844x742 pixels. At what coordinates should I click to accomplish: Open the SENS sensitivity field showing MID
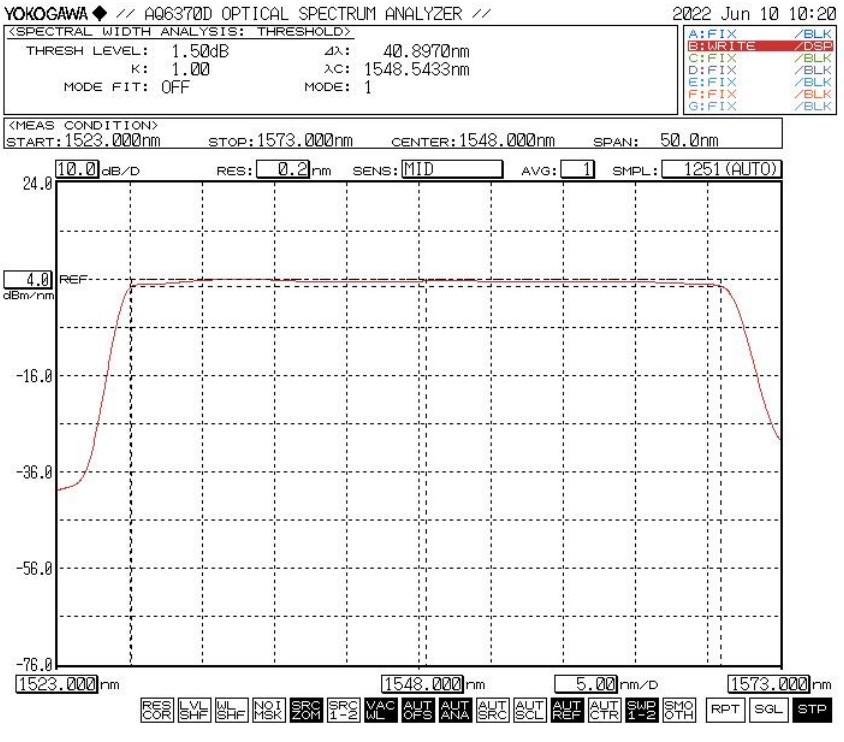(x=448, y=171)
